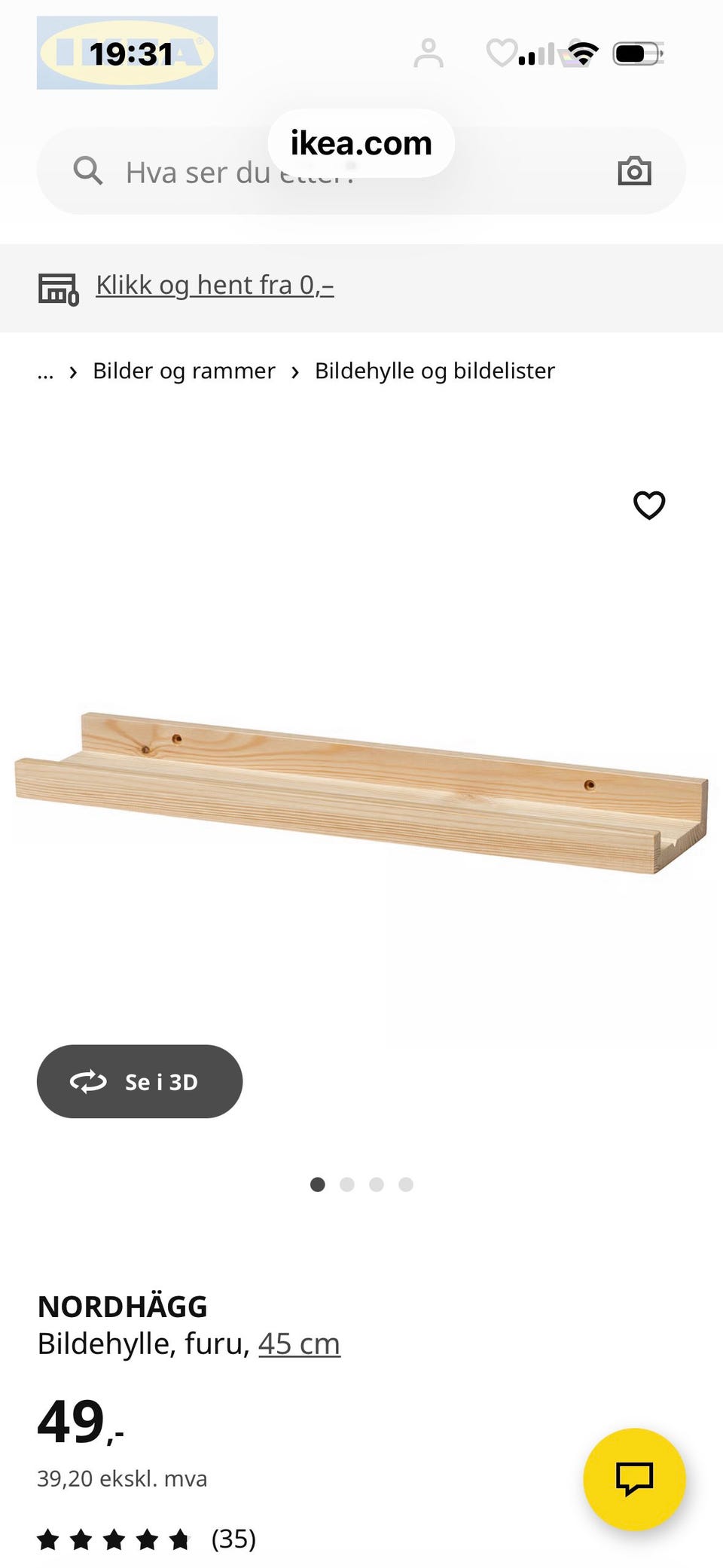Go to second product image dot

coord(347,1184)
